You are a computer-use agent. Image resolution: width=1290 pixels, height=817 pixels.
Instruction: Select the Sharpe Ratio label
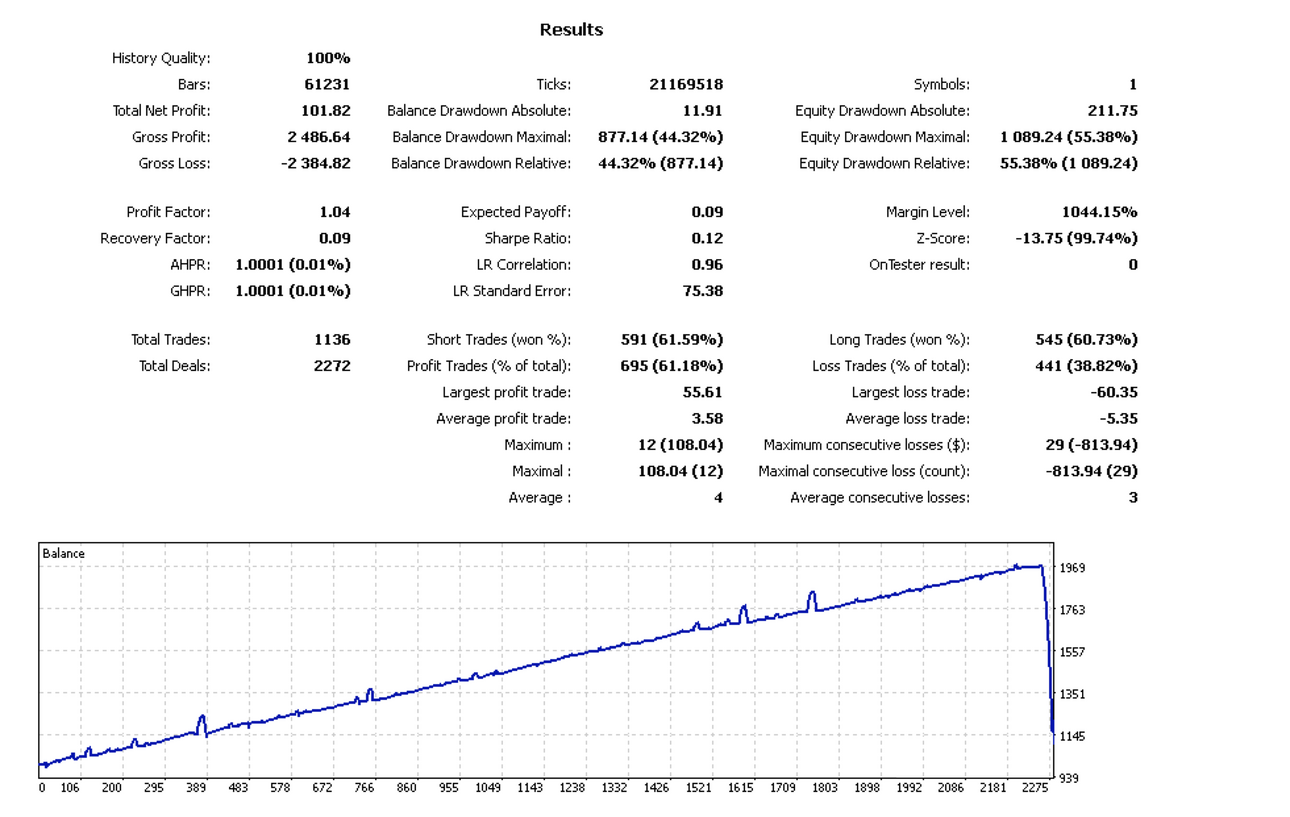pyautogui.click(x=528, y=238)
